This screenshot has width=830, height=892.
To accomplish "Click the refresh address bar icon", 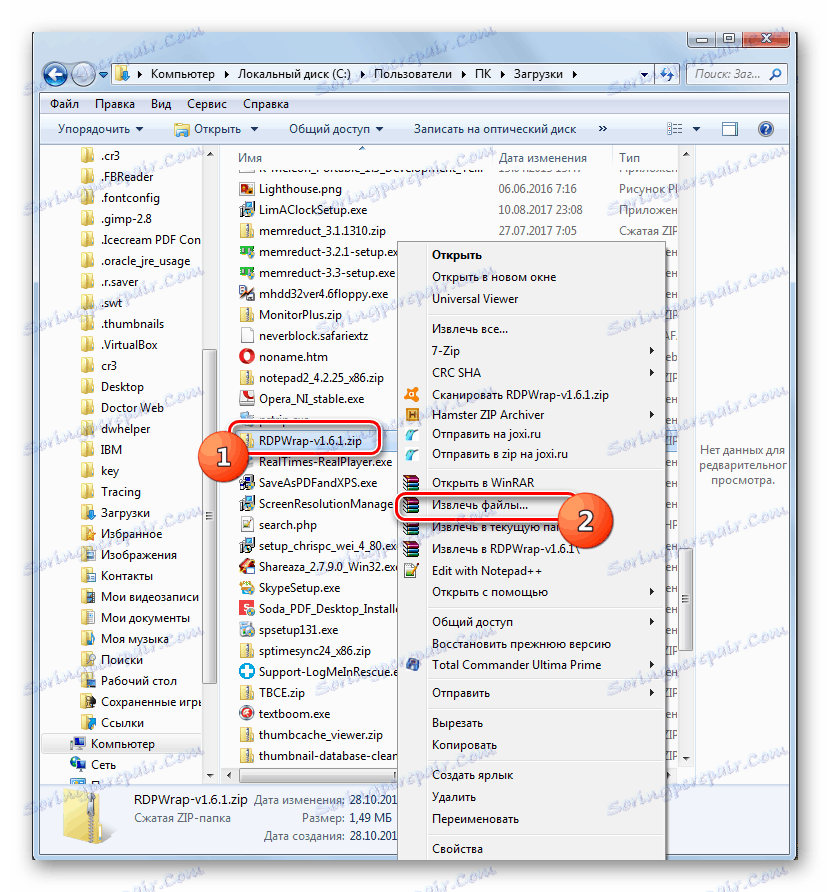I will click(x=667, y=75).
